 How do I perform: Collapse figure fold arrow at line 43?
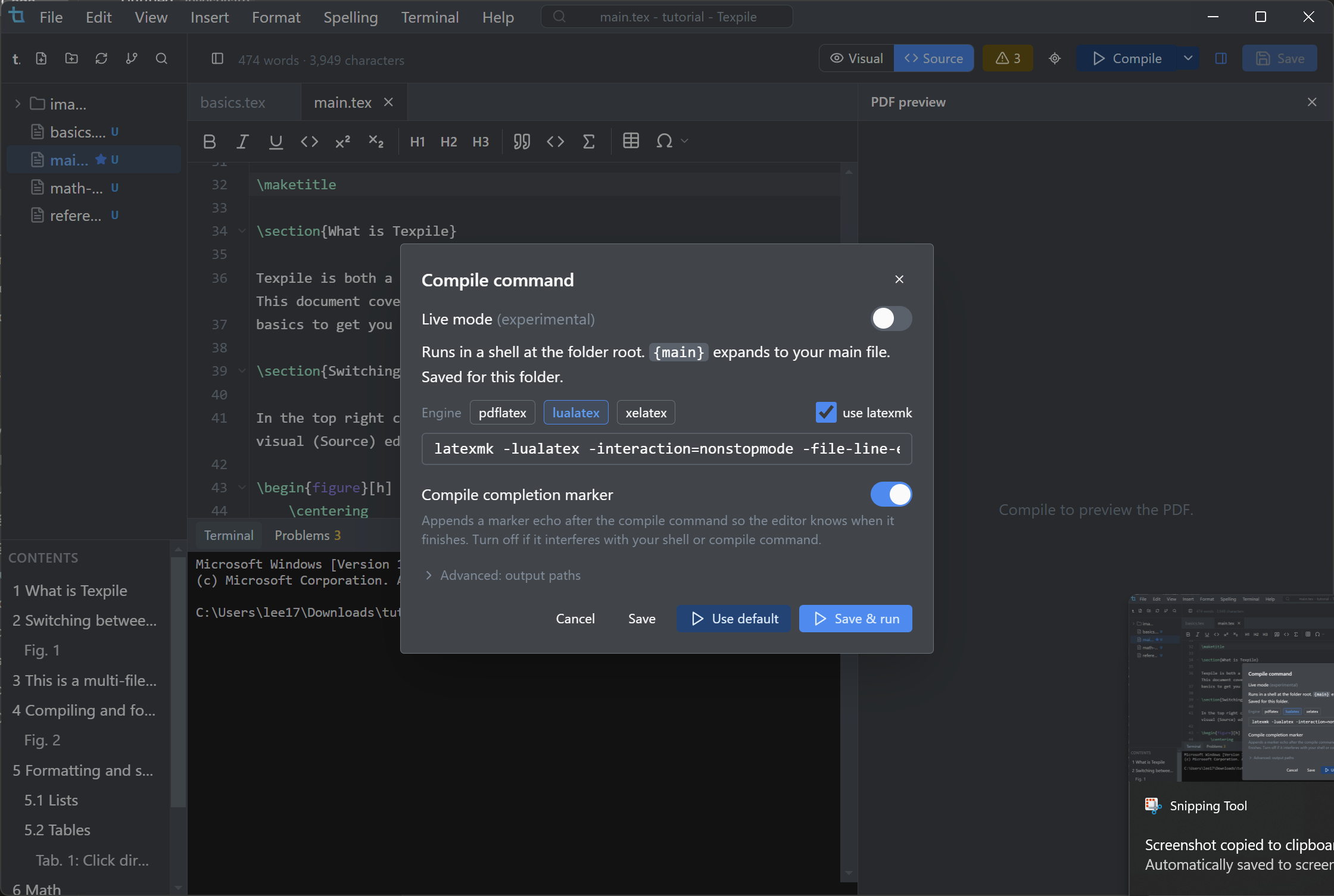click(242, 488)
